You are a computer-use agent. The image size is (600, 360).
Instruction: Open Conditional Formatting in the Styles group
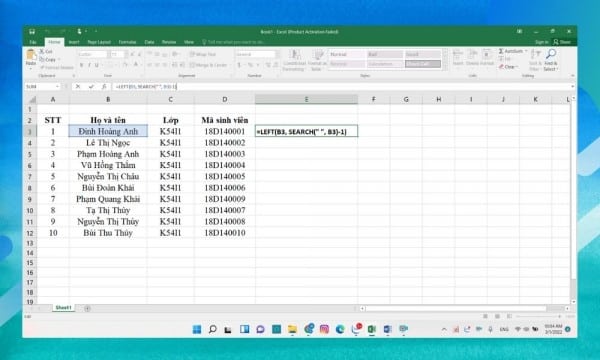pyautogui.click(x=294, y=60)
